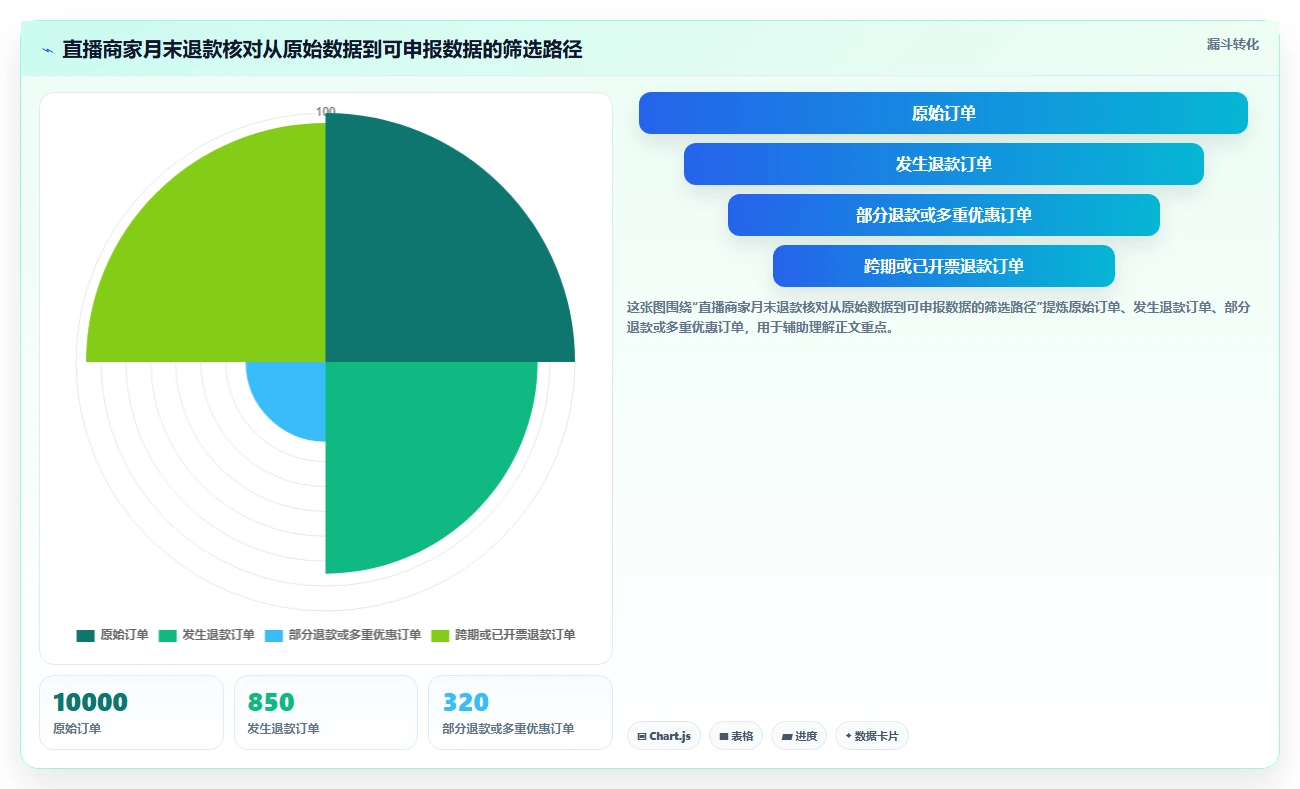Select the 部分退款或多重优惠订单 funnel bar
Viewport: 1300px width, 789px height.
click(943, 215)
